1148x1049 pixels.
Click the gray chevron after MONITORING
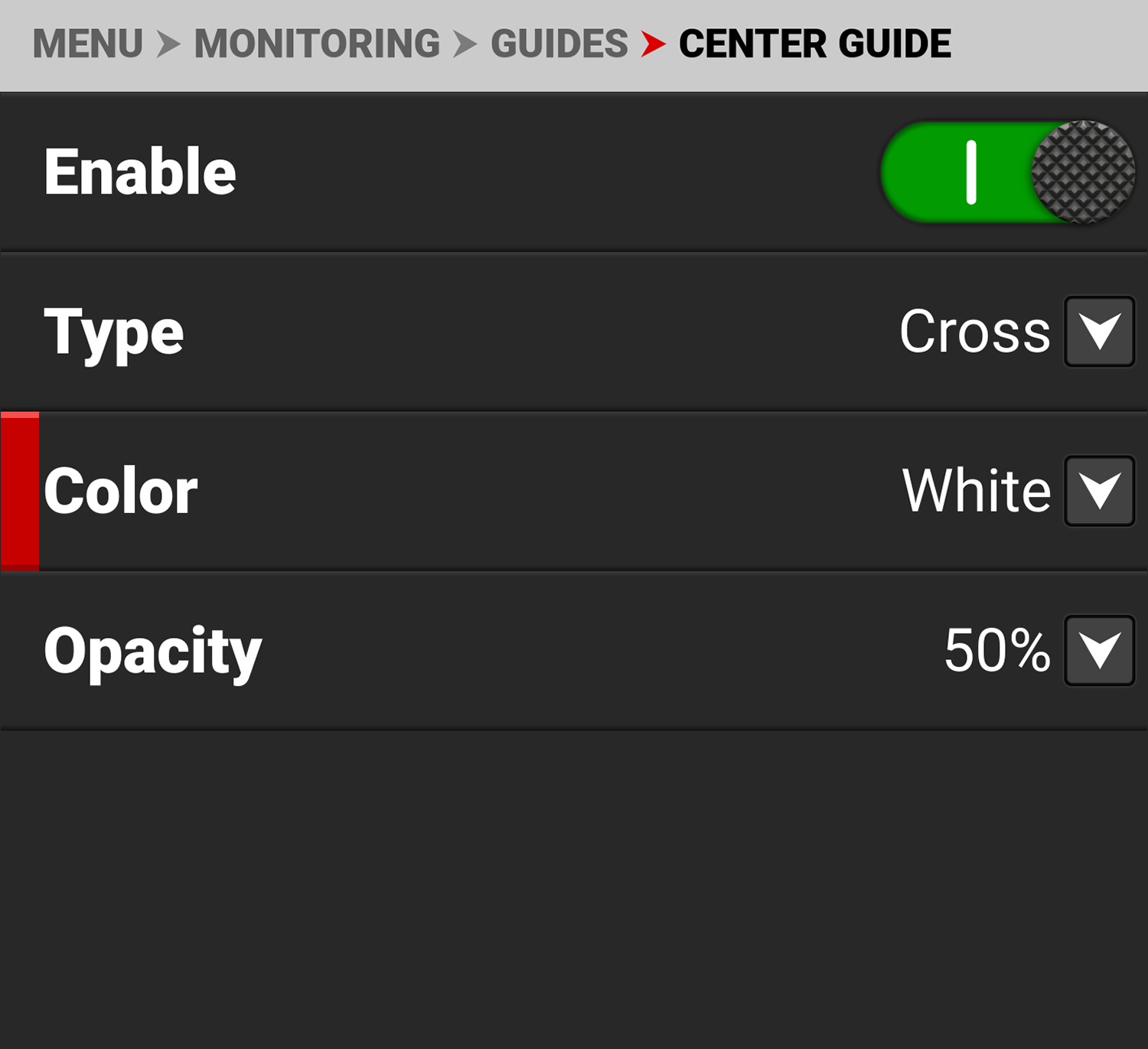point(465,44)
